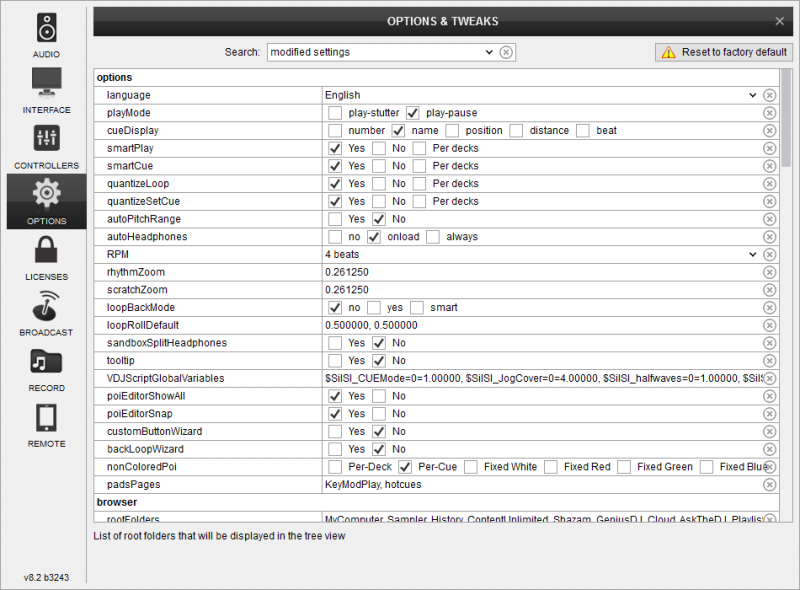
Task: Reset the language setting to default
Action: pyautogui.click(x=769, y=95)
